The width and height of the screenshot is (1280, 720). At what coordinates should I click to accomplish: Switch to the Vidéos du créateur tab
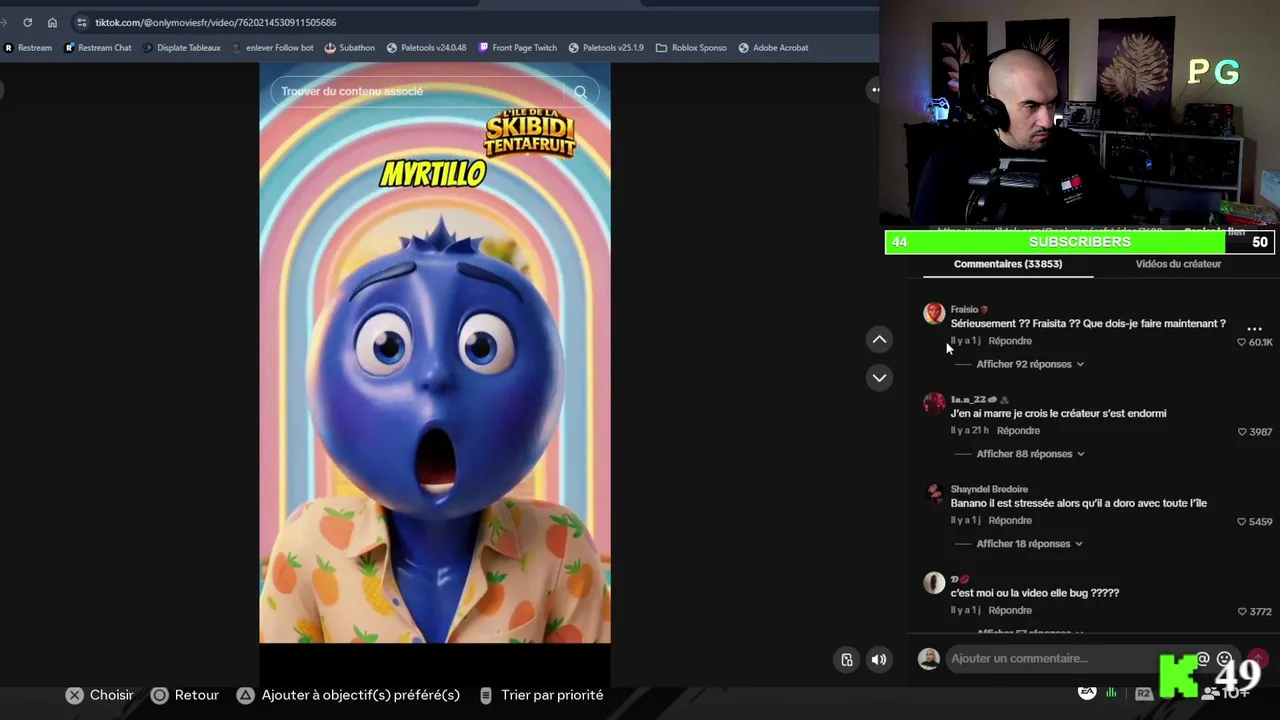1178,264
